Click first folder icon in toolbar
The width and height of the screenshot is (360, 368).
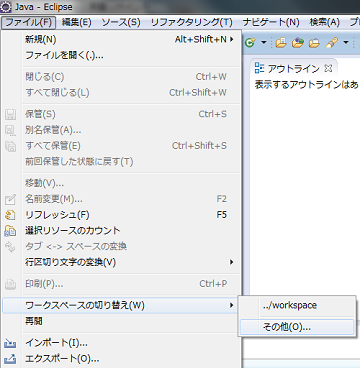pos(281,43)
